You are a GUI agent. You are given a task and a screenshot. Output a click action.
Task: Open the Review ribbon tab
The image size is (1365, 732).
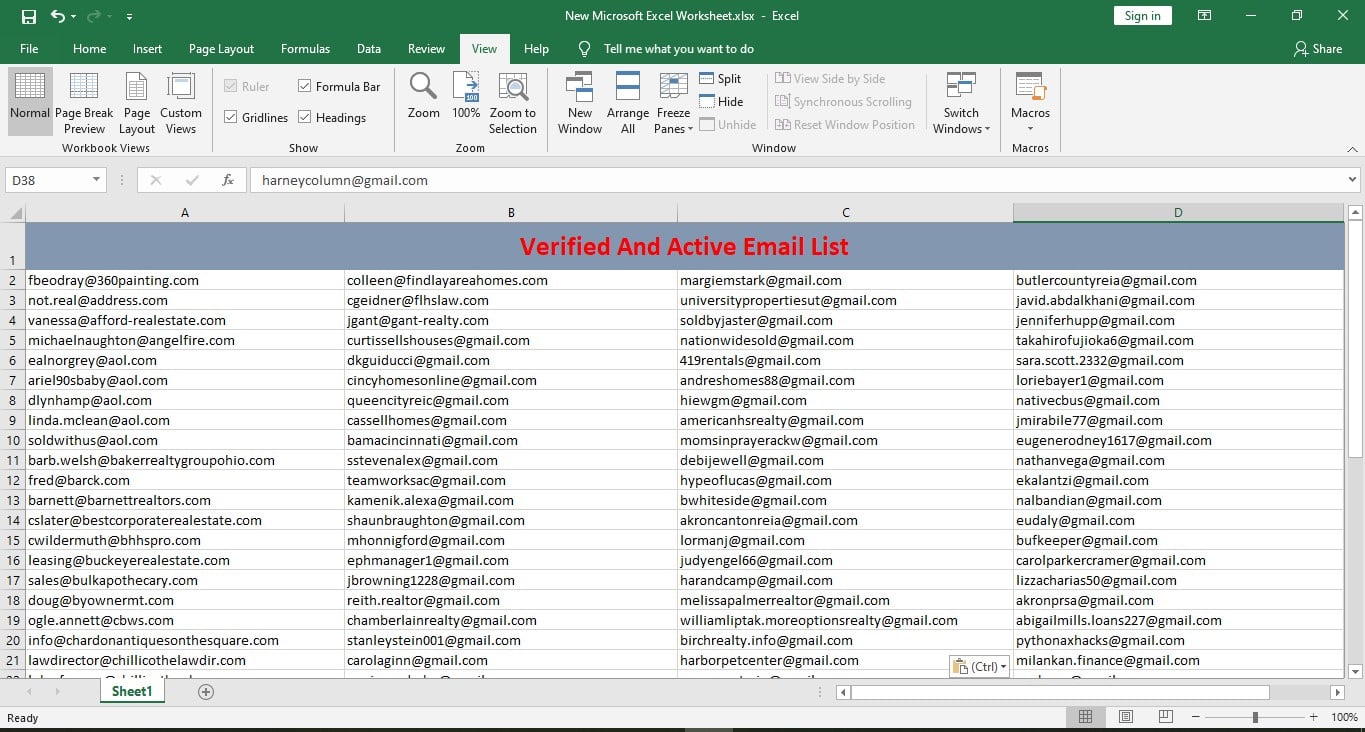point(426,48)
